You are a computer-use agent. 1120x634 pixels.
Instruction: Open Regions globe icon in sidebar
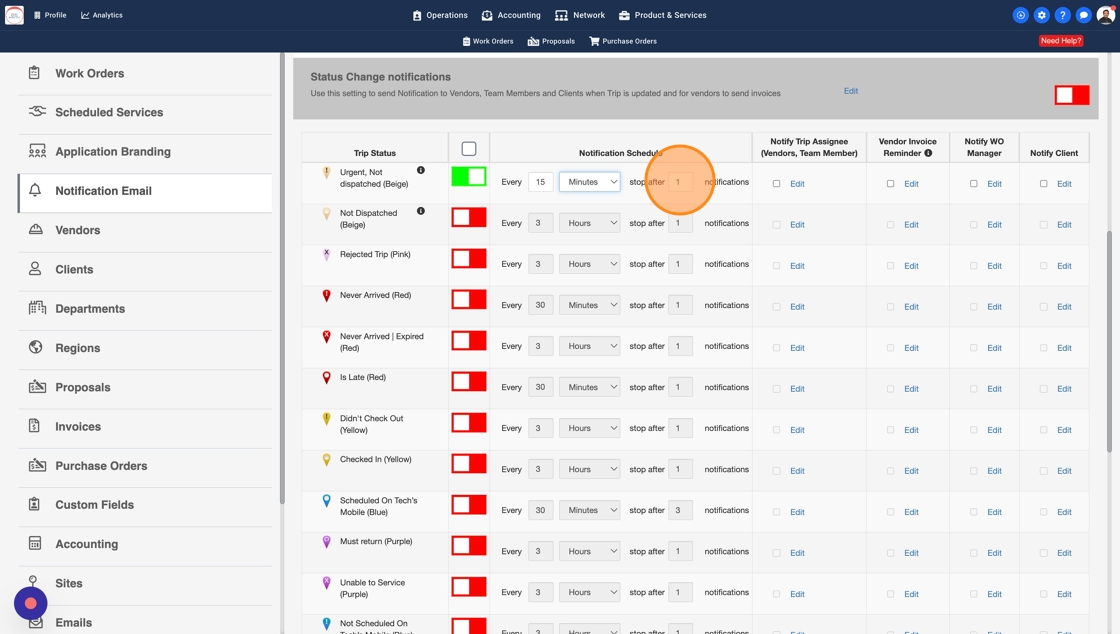(36, 347)
